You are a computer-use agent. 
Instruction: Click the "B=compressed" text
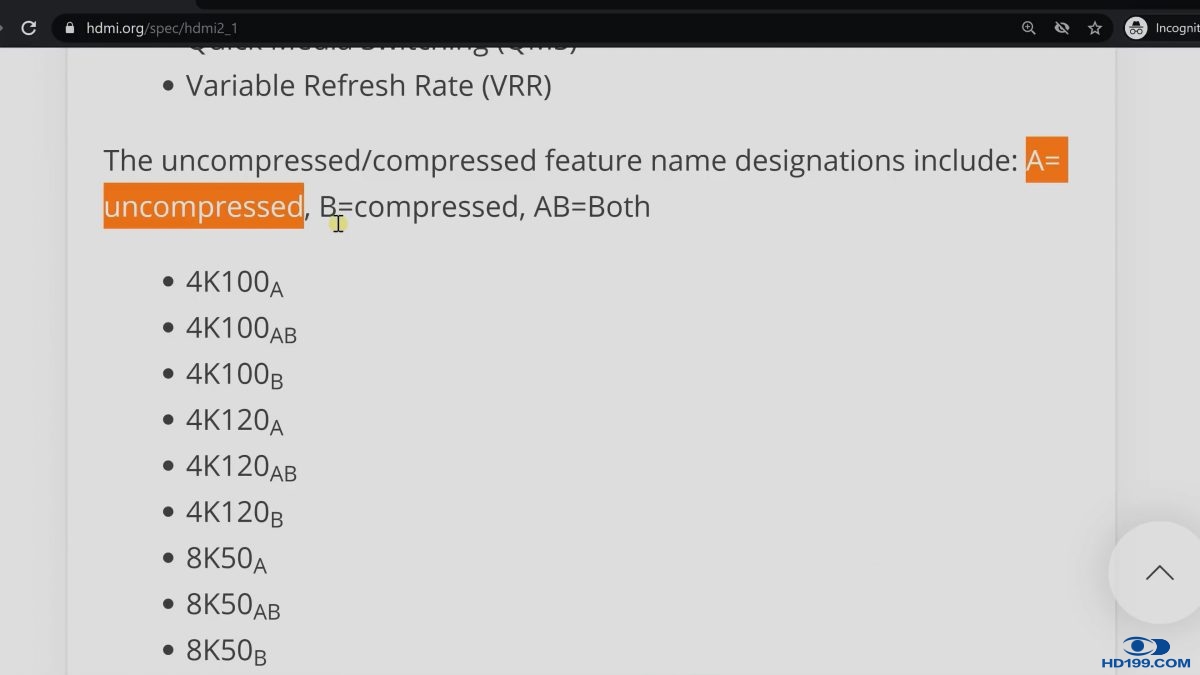click(x=419, y=206)
